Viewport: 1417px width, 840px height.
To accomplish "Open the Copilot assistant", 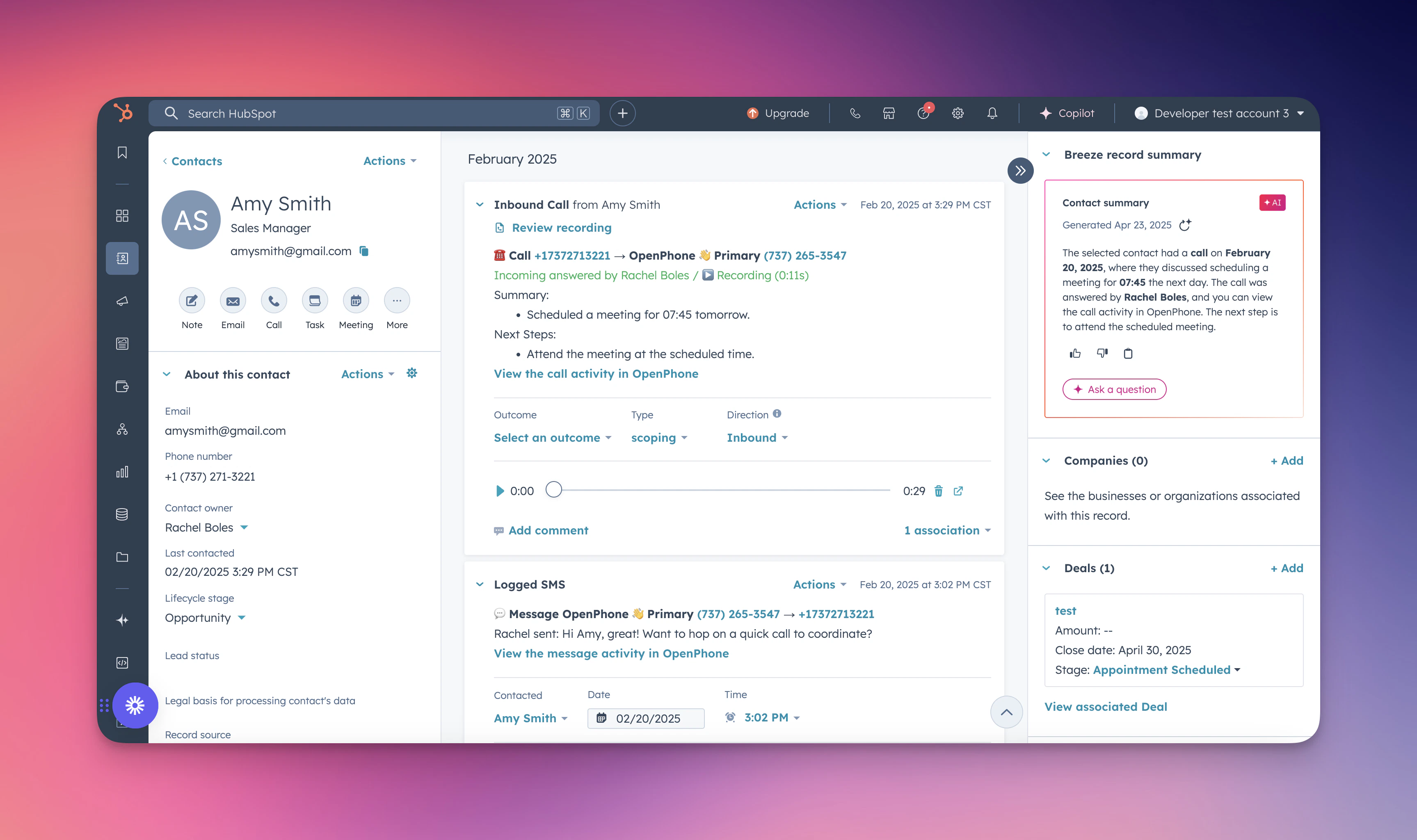I will tap(1067, 113).
